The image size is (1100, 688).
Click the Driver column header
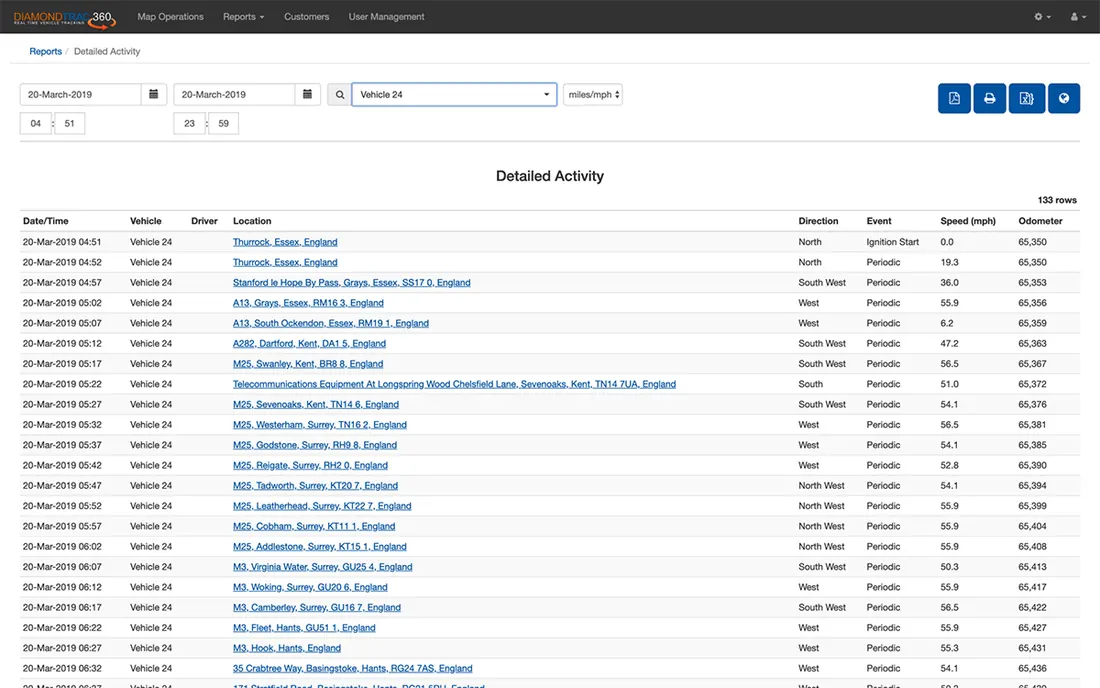click(x=204, y=221)
